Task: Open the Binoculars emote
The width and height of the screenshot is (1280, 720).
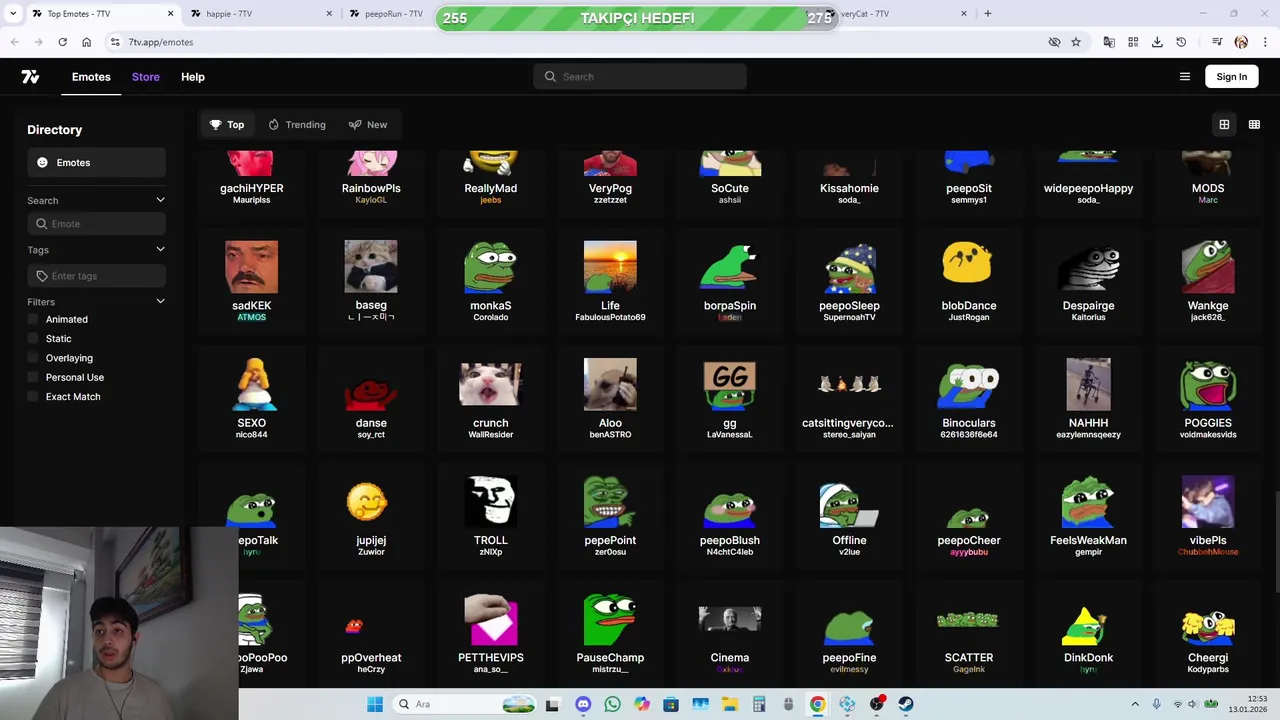Action: coord(968,398)
